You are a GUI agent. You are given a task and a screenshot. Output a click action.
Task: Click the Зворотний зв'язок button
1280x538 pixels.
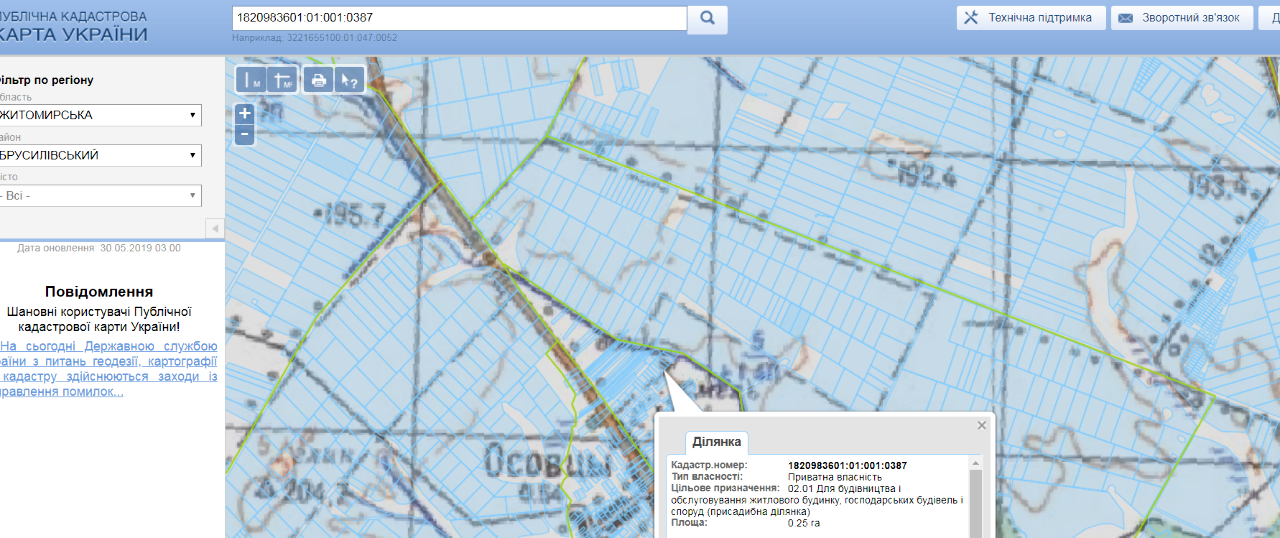pos(1182,18)
